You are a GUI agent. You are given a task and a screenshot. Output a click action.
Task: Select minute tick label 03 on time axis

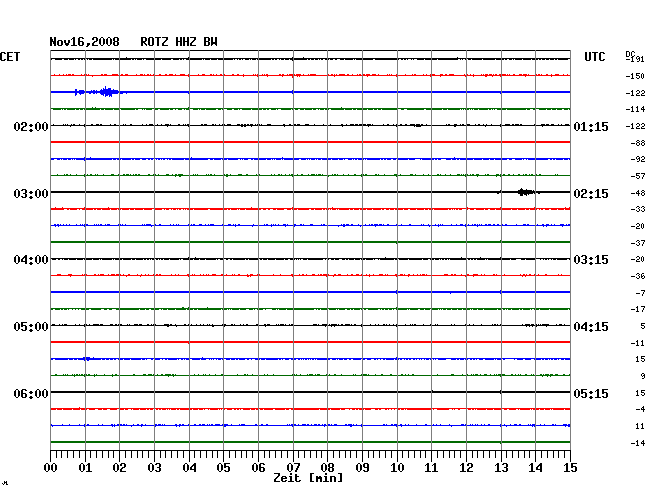click(154, 467)
